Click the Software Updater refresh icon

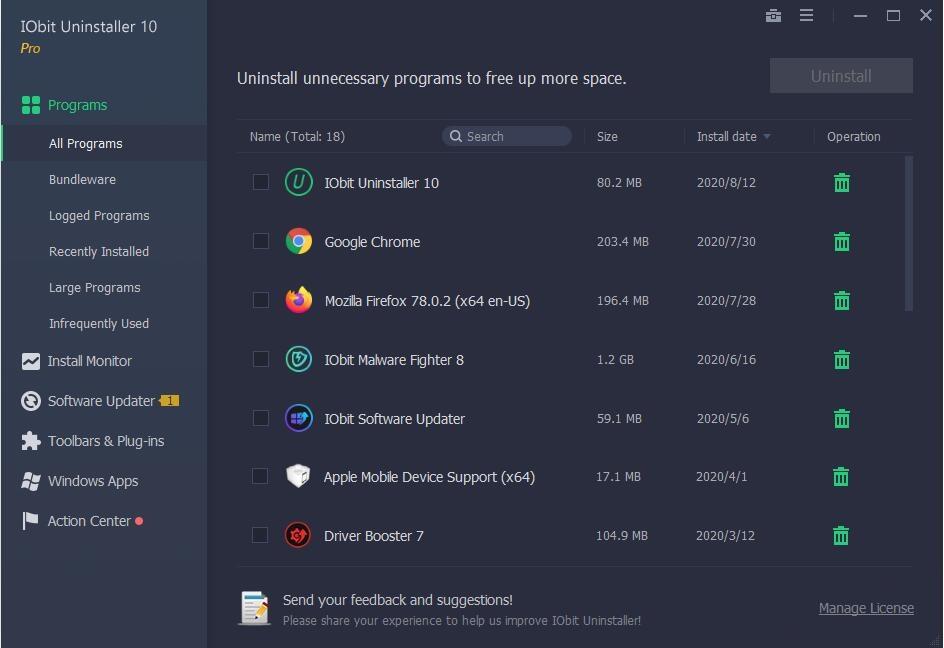(31, 401)
